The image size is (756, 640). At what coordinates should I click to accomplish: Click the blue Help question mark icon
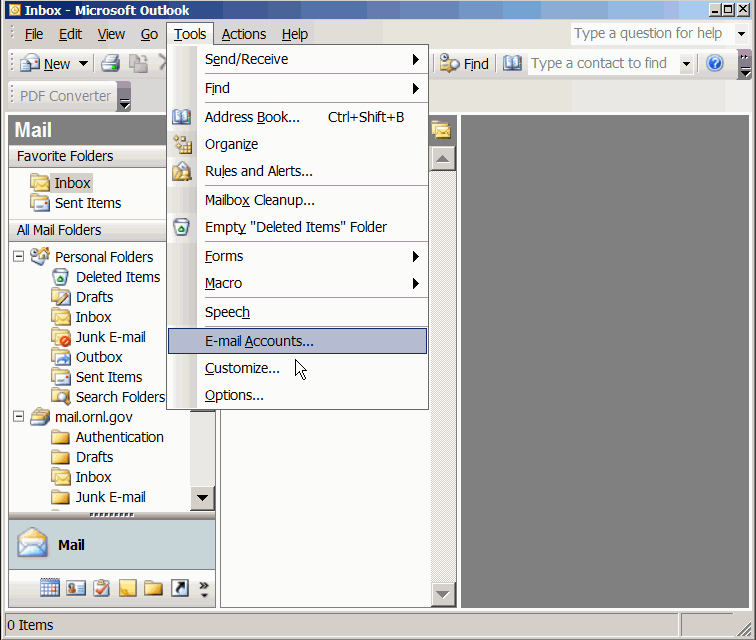coord(715,63)
